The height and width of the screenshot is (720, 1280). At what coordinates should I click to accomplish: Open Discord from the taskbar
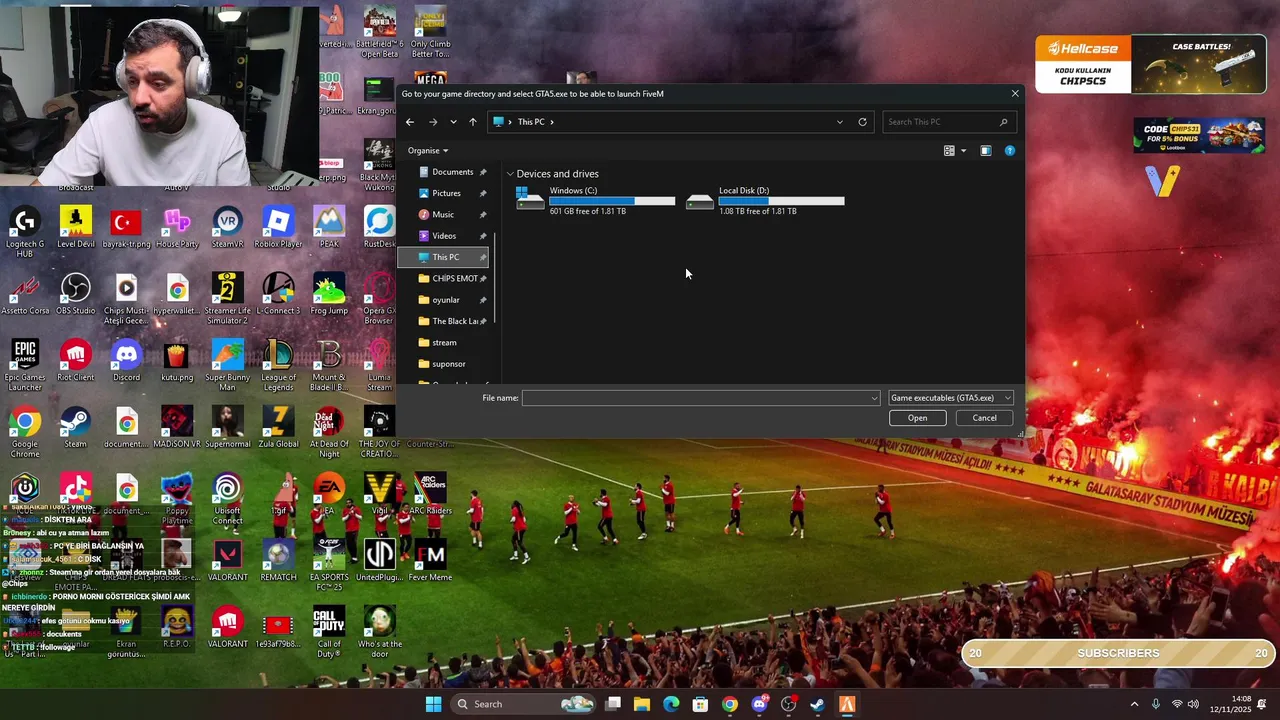click(x=759, y=704)
